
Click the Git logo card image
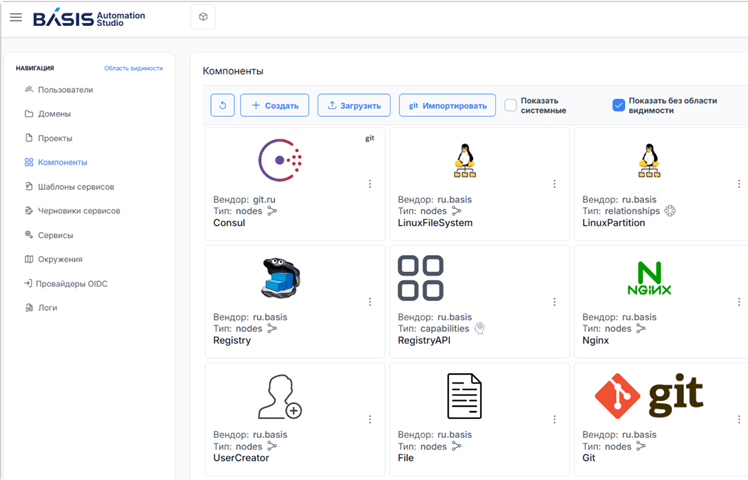[649, 396]
